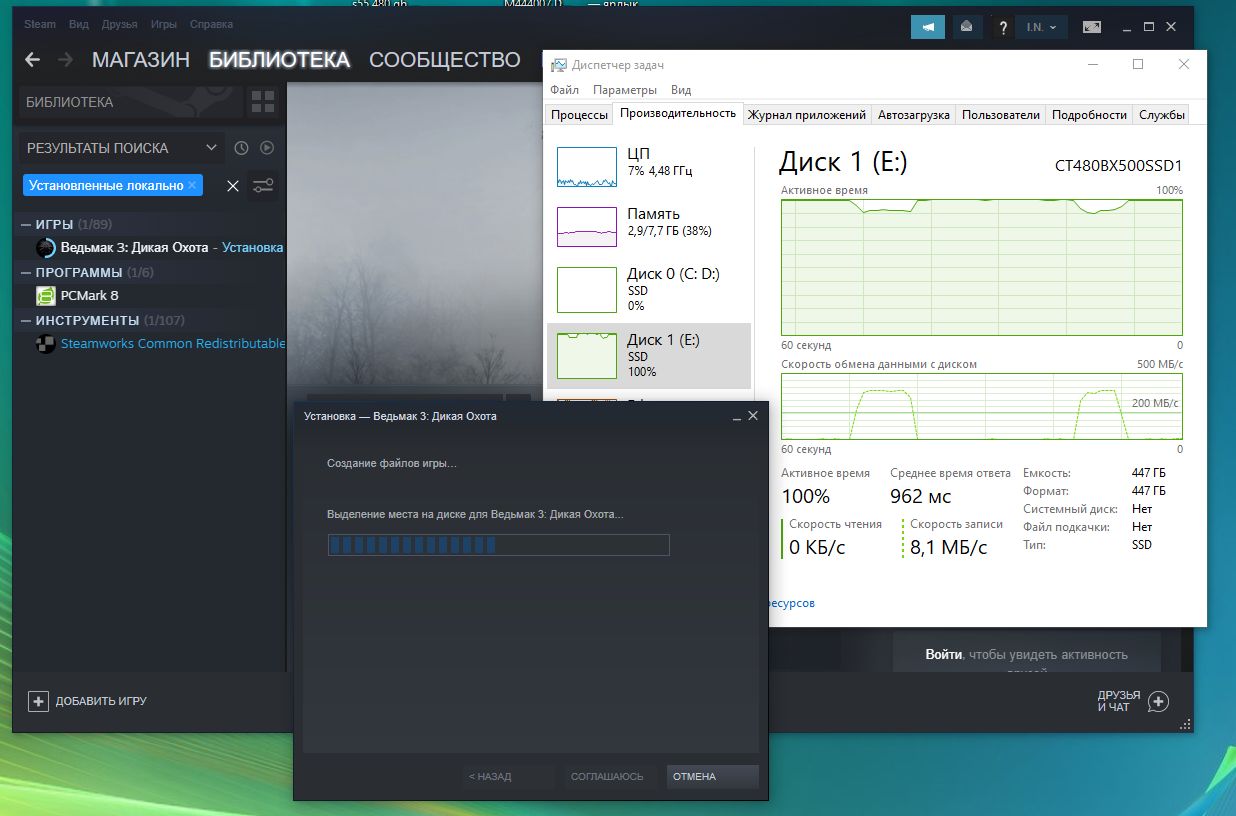Select Диск 1 (E:) in Task Manager
Image resolution: width=1236 pixels, height=816 pixels.
[x=649, y=356]
